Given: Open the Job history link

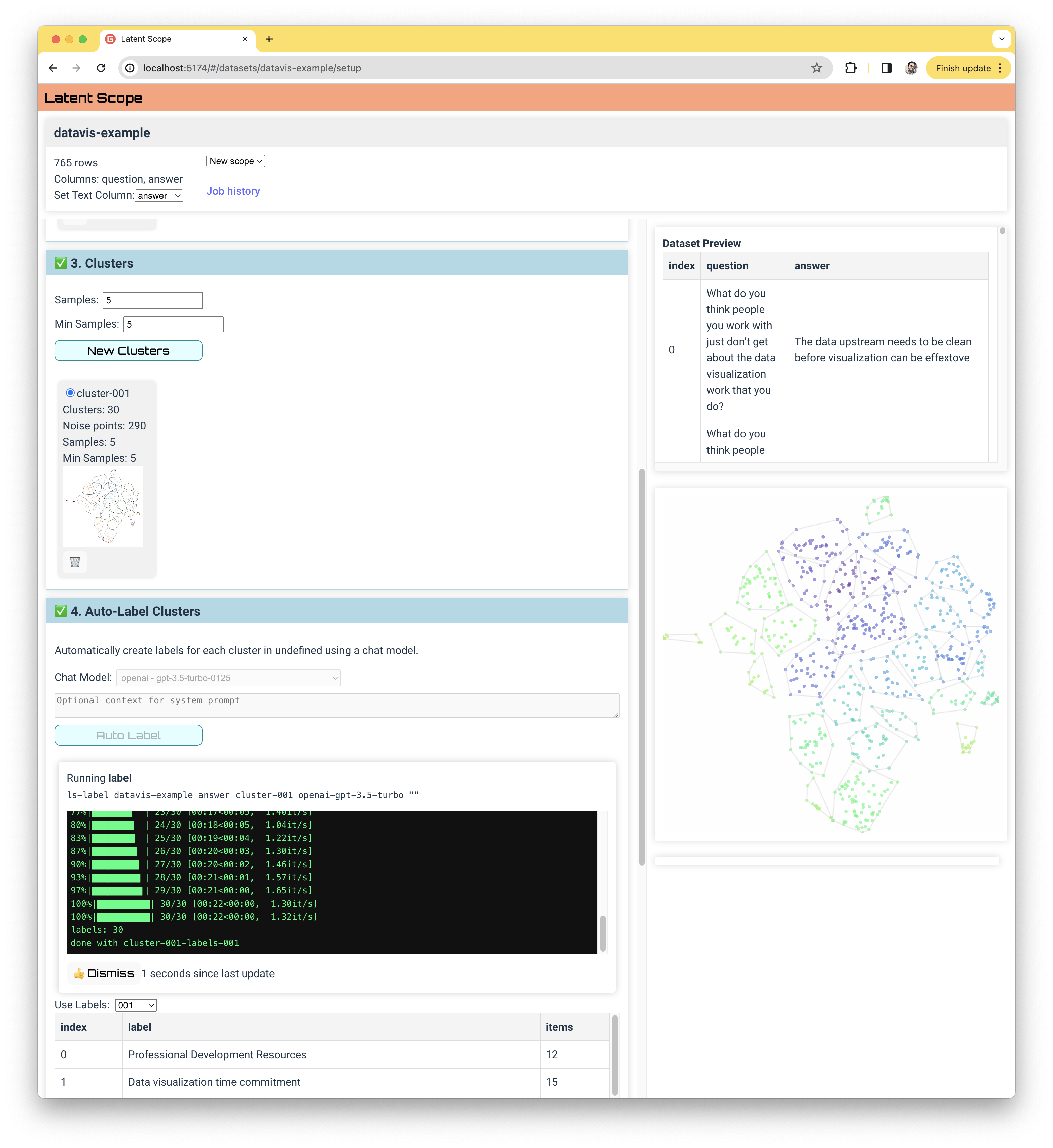Looking at the screenshot, I should (232, 191).
